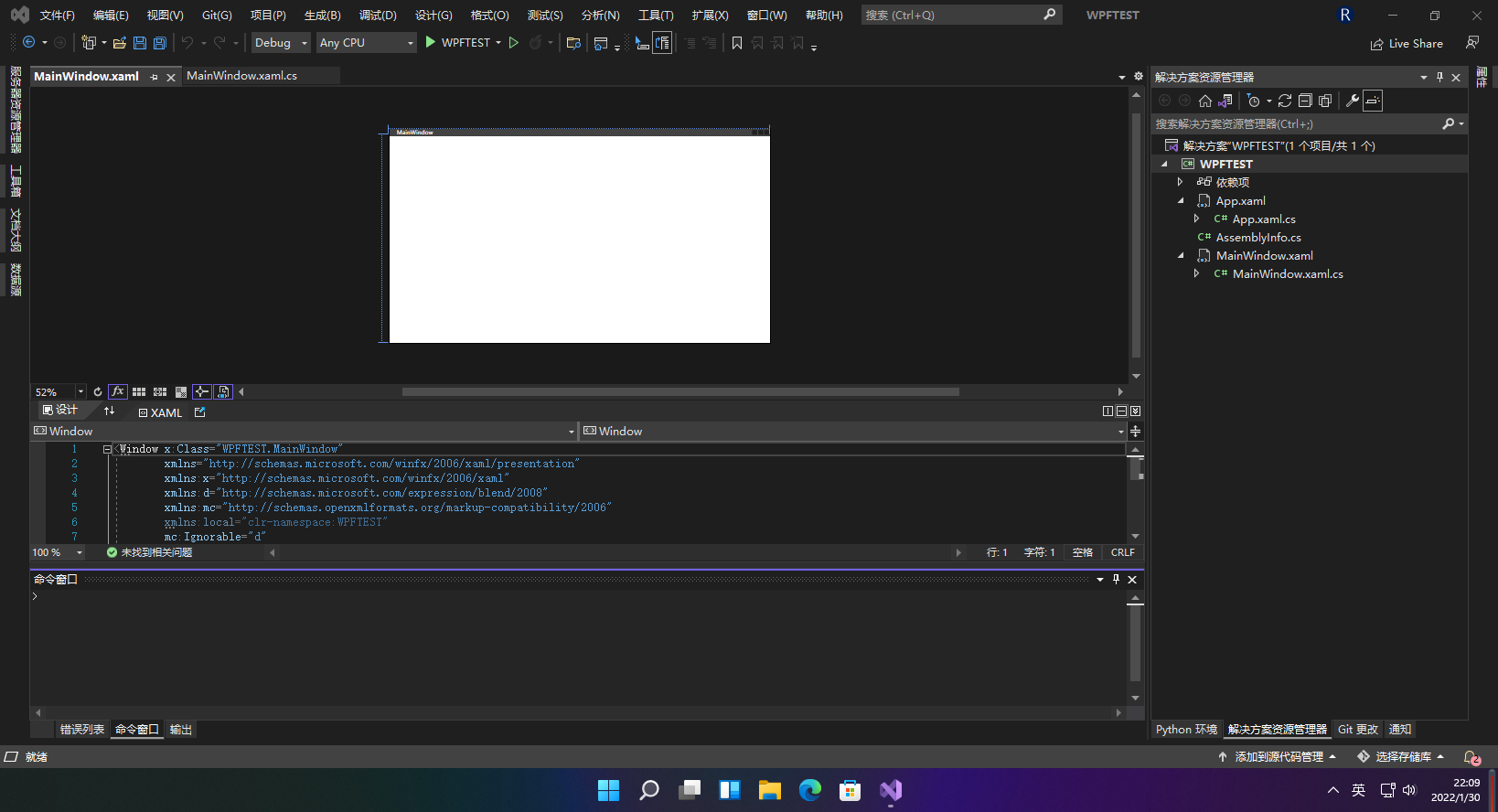Click the bookmark toggle icon in toolbar

737,43
